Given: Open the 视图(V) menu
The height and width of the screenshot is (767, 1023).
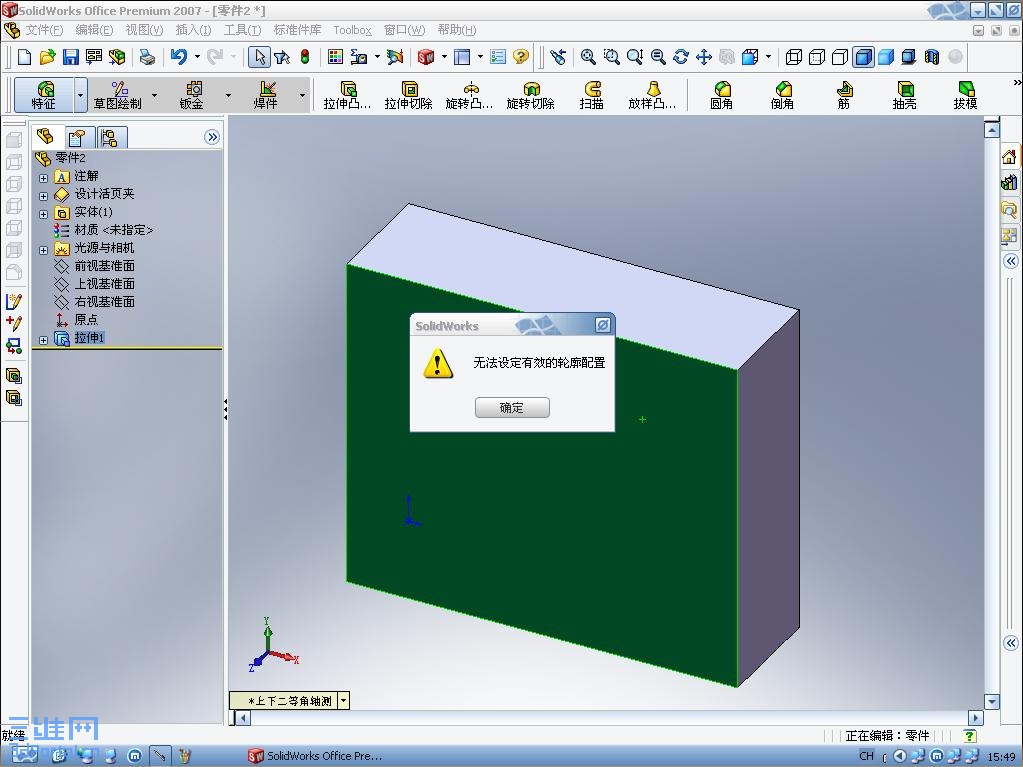Looking at the screenshot, I should 144,30.
